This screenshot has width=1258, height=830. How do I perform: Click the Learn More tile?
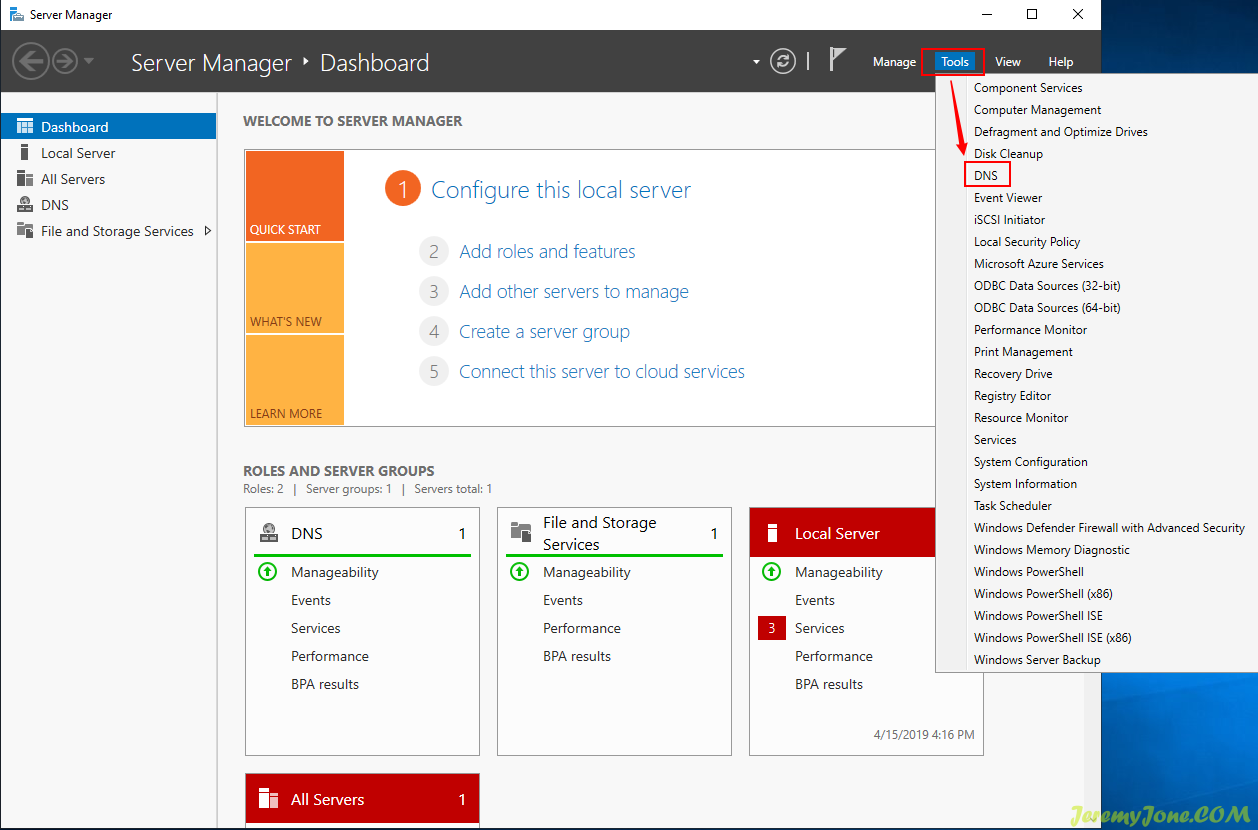(294, 380)
